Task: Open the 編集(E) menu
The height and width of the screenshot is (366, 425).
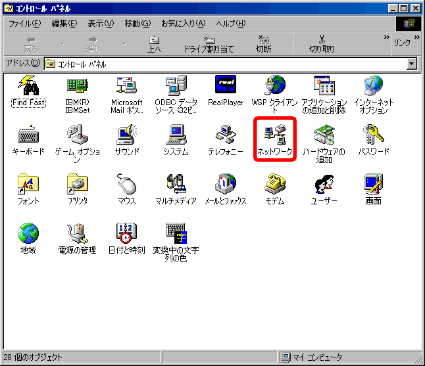Action: (64, 24)
